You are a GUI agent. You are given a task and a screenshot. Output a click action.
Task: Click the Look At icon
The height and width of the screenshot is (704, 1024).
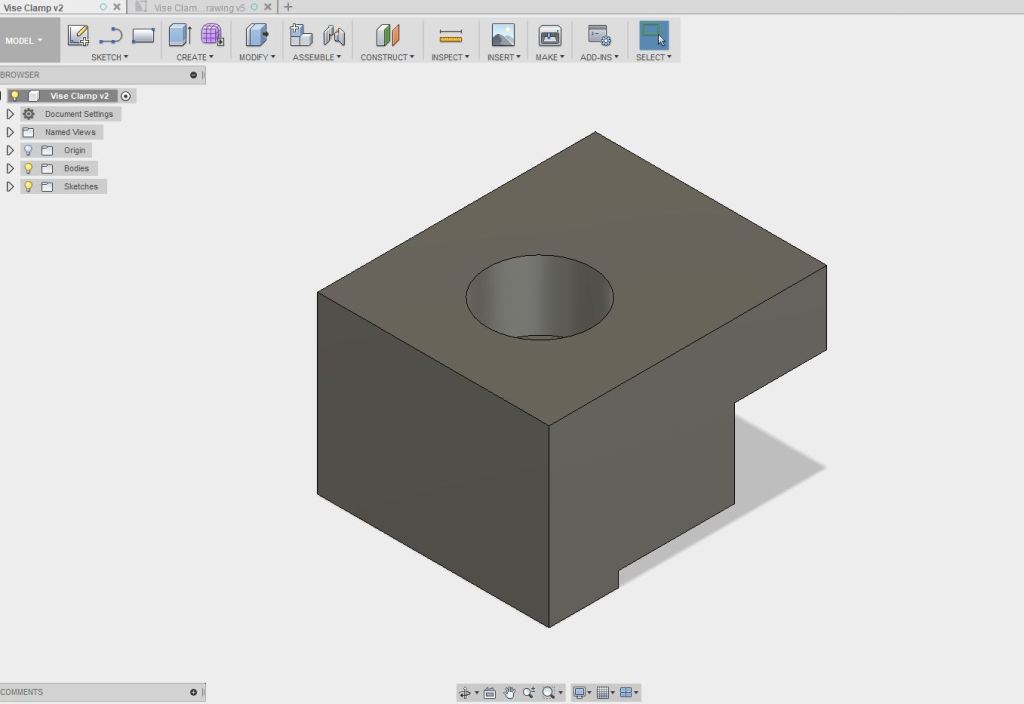coord(490,692)
